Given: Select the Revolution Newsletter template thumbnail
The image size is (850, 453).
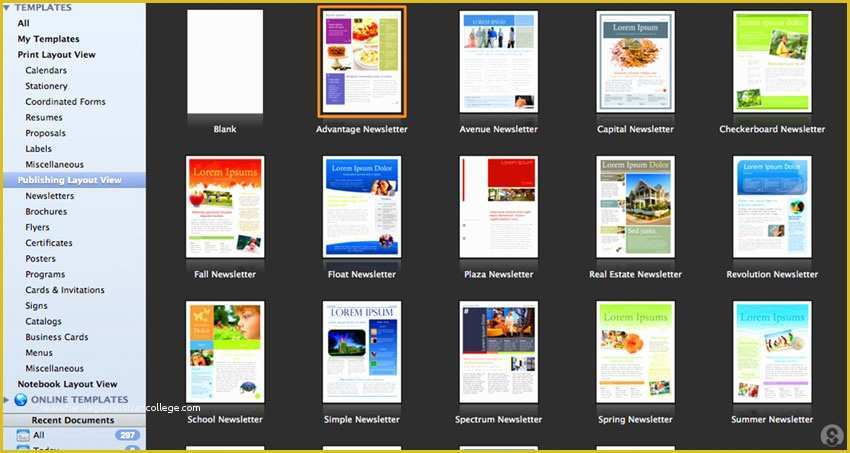Looking at the screenshot, I should [x=772, y=207].
